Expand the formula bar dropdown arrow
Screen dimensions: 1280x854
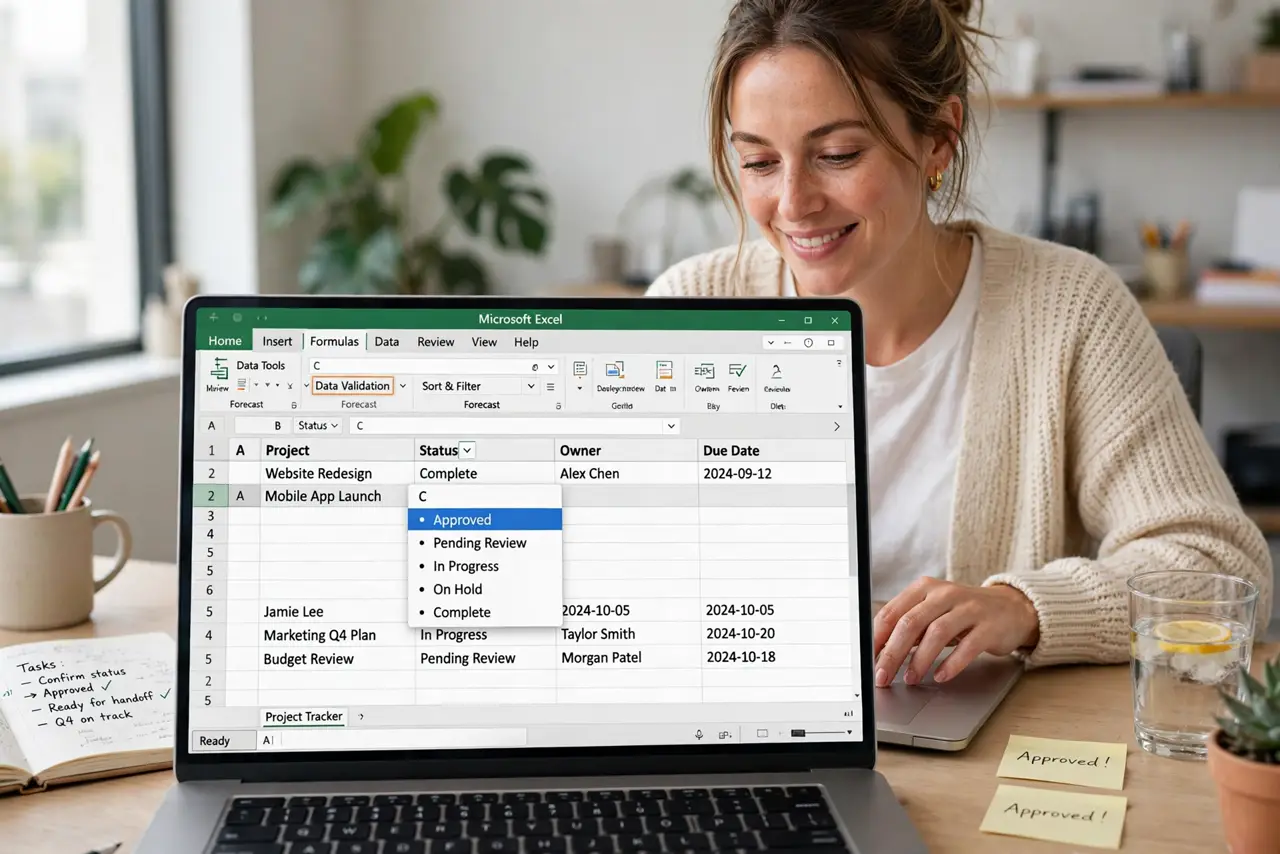pyautogui.click(x=670, y=426)
